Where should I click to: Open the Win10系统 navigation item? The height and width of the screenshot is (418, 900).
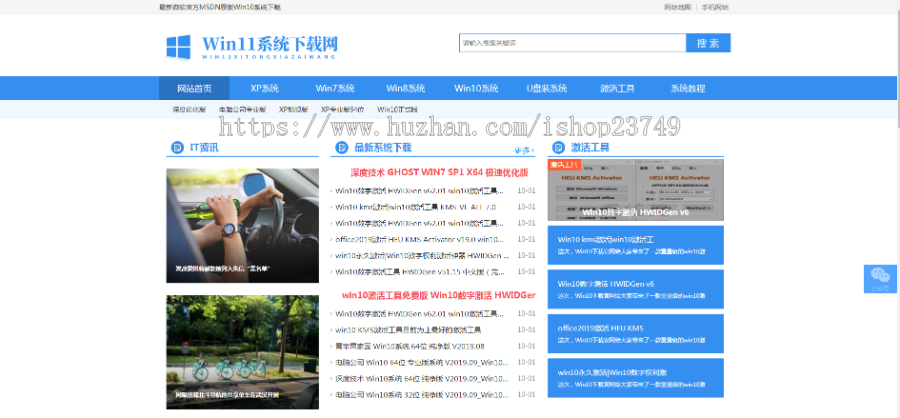coord(476,88)
